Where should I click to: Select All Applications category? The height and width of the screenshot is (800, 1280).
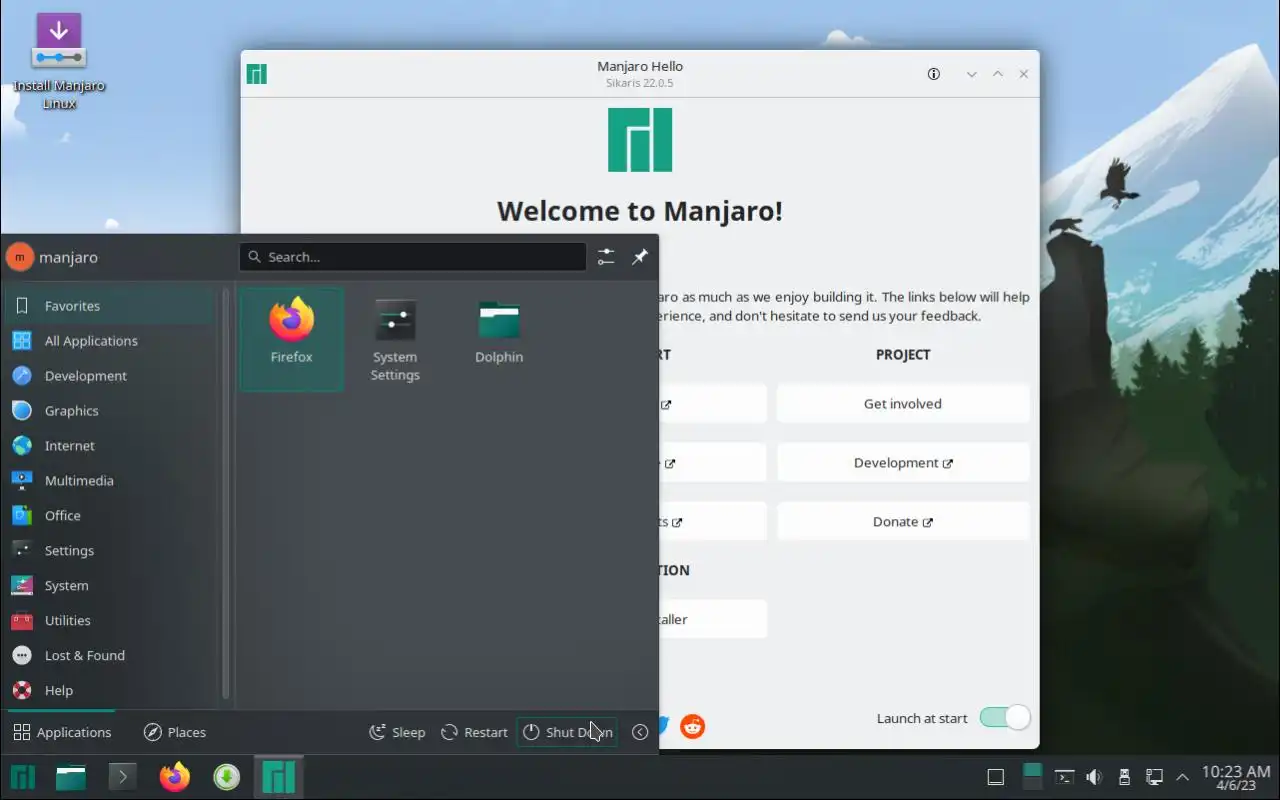pyautogui.click(x=108, y=341)
